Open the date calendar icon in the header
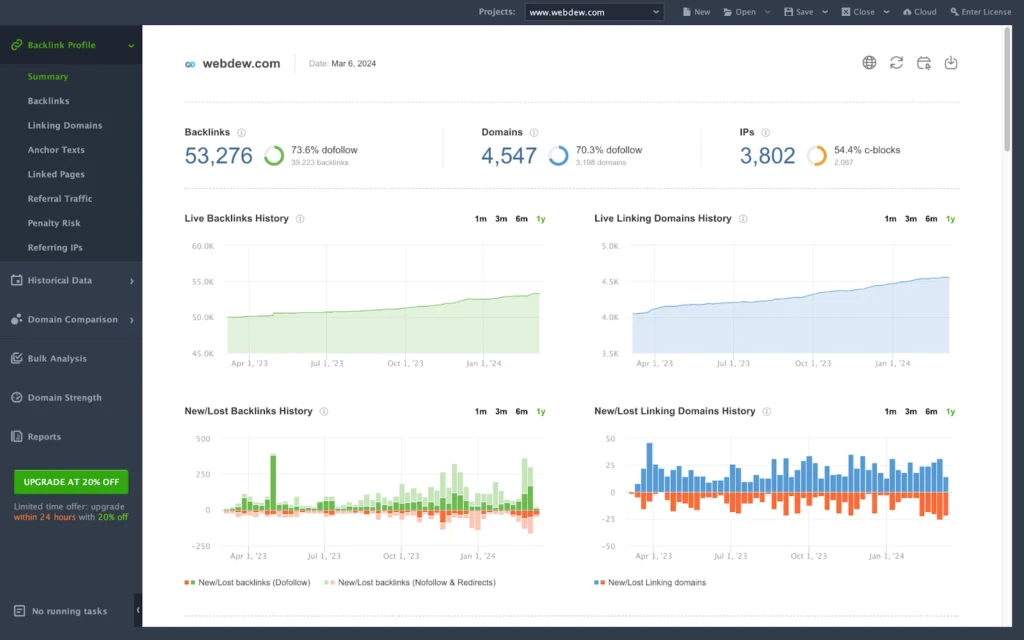Image resolution: width=1024 pixels, height=640 pixels. pyautogui.click(x=923, y=62)
